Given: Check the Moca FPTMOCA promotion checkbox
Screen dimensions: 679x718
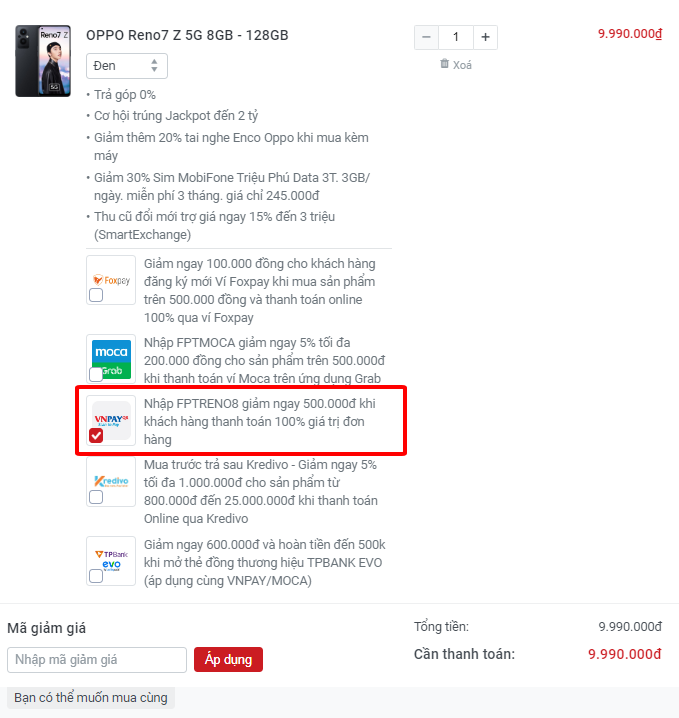Looking at the screenshot, I should (x=96, y=374).
